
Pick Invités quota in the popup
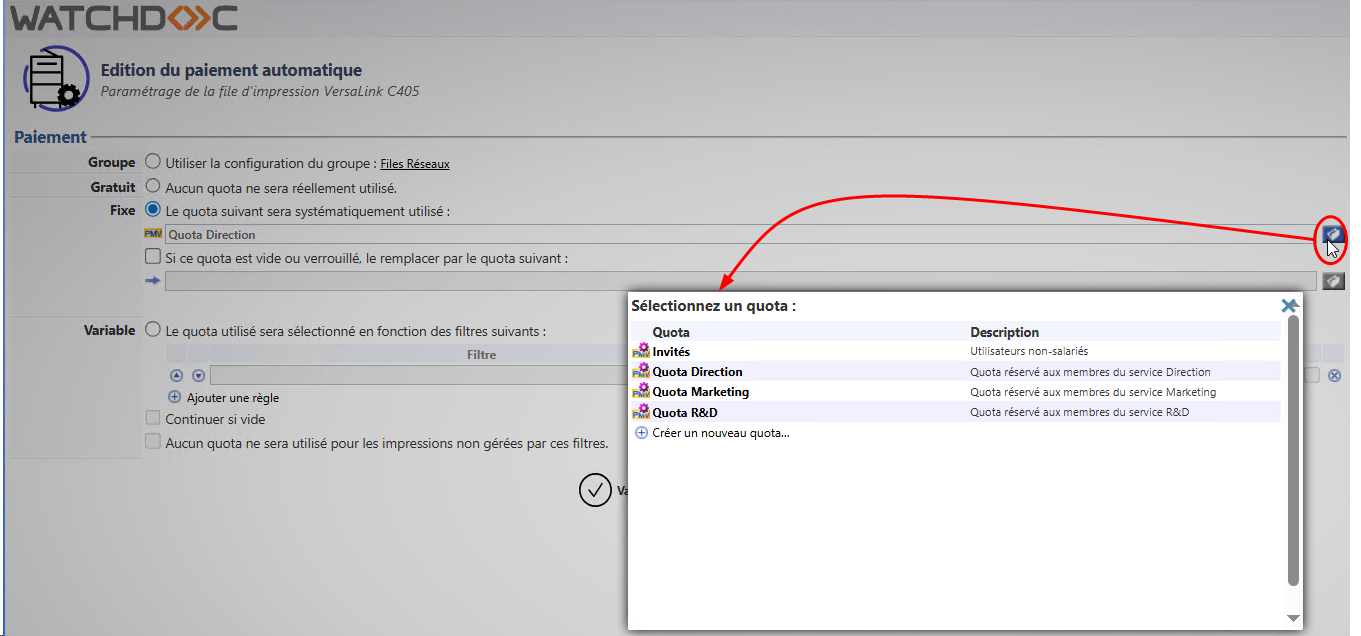670,352
